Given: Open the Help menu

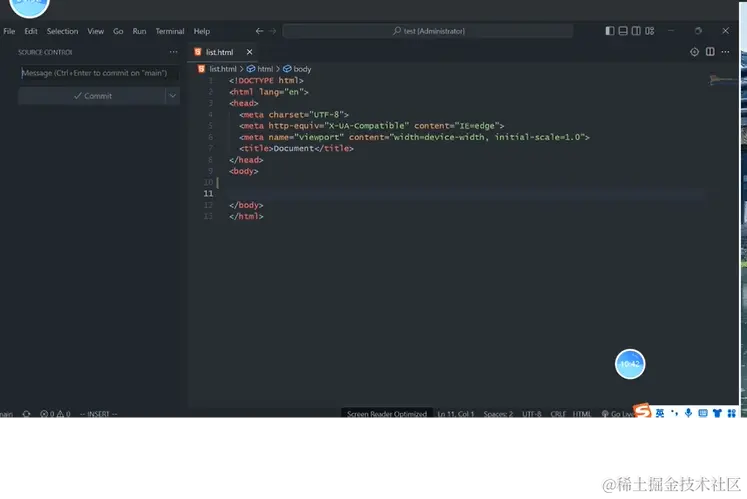Looking at the screenshot, I should tap(202, 31).
